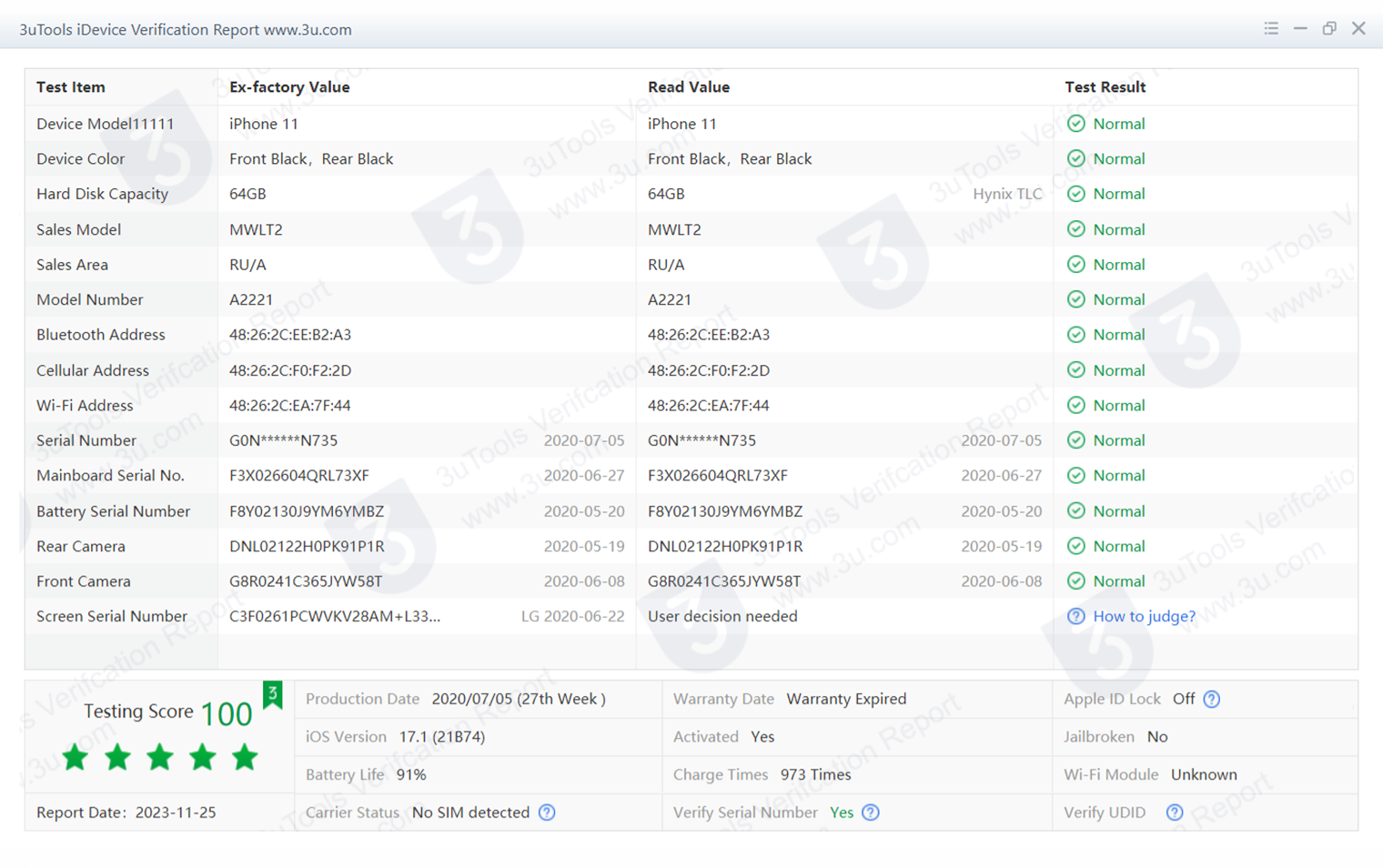Select ex-factory serial number G0N******N735

pyautogui.click(x=283, y=440)
